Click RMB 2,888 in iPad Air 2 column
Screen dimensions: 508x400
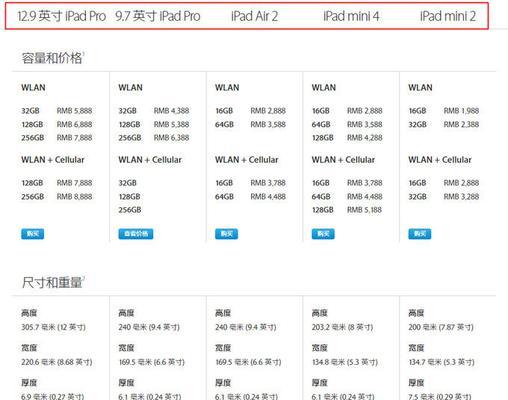click(268, 111)
